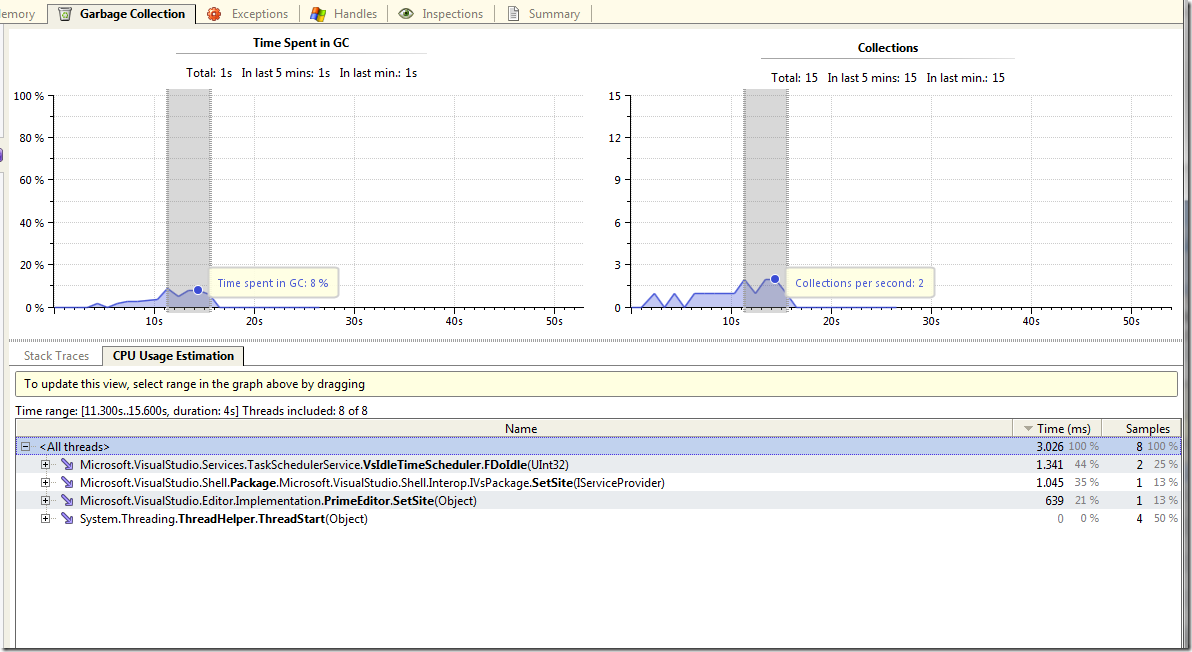Click the Exceptions tab bug icon

(214, 14)
